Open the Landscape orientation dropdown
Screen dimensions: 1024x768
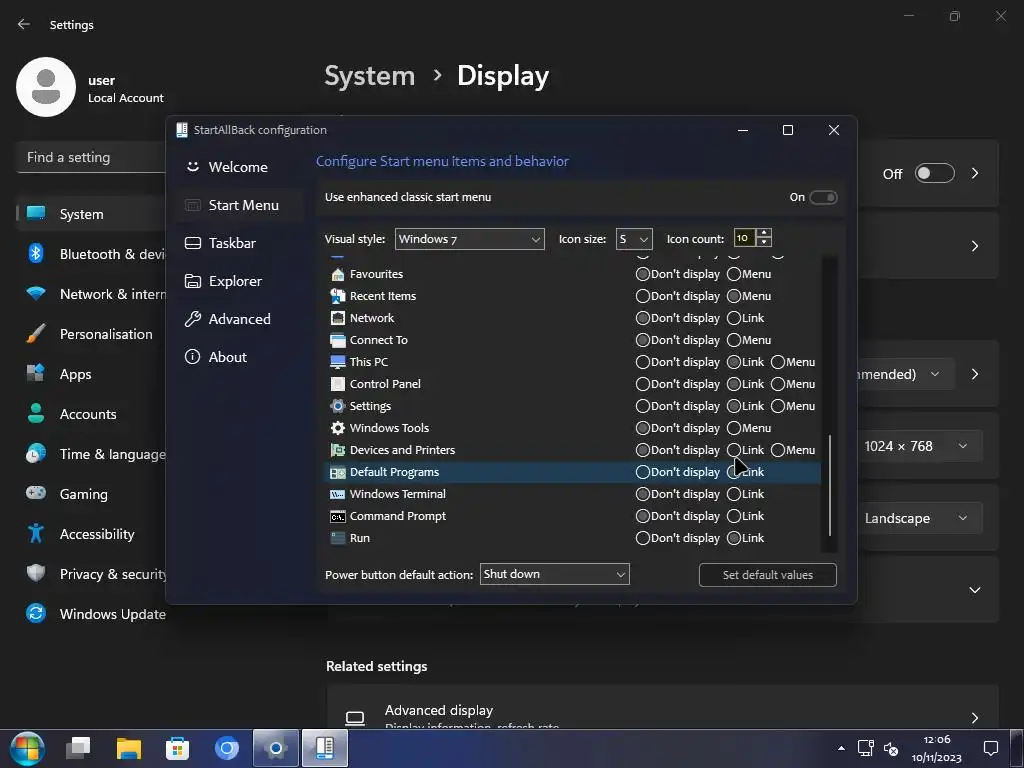(x=916, y=519)
